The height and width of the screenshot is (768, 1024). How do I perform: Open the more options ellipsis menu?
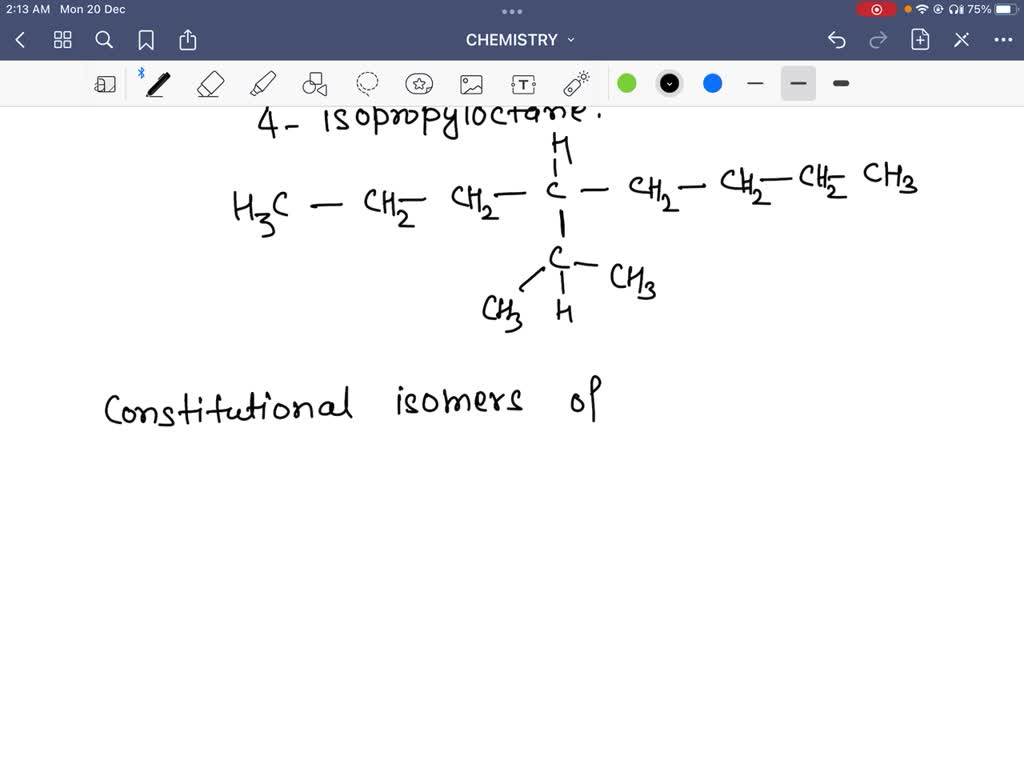pyautogui.click(x=1005, y=39)
